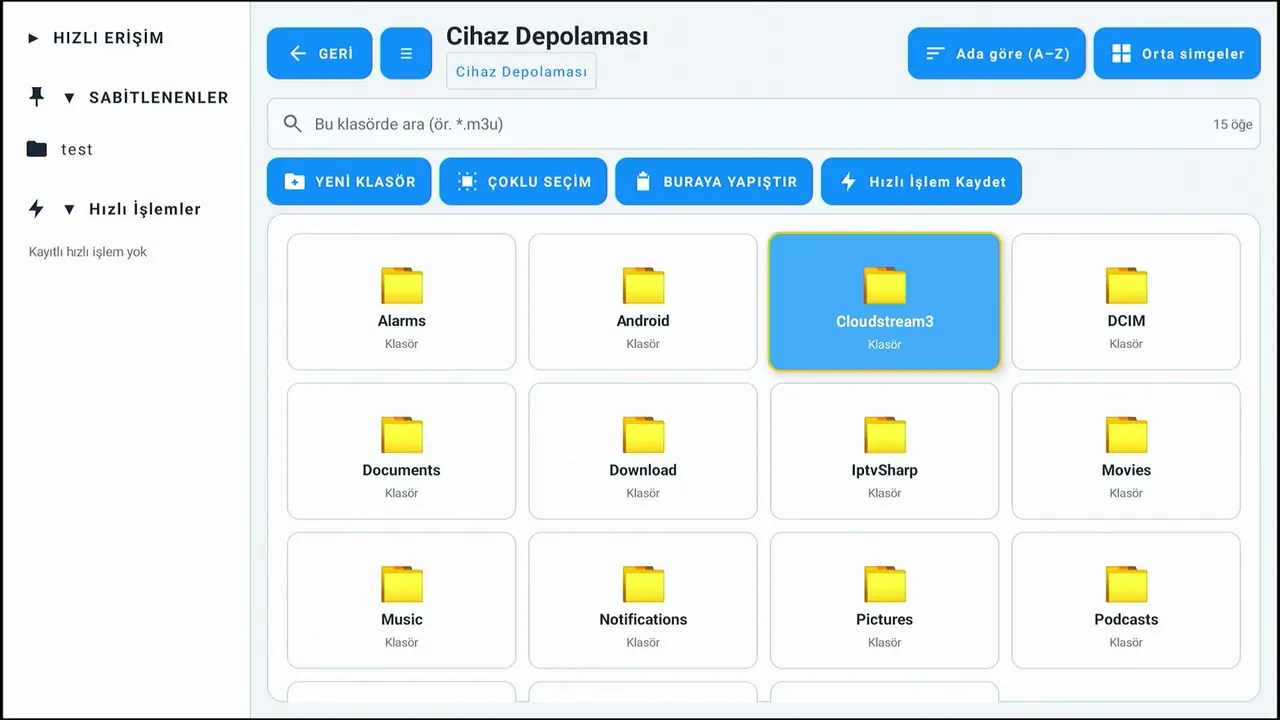Open the Notifications folder icon
The image size is (1280, 720).
pyautogui.click(x=643, y=584)
